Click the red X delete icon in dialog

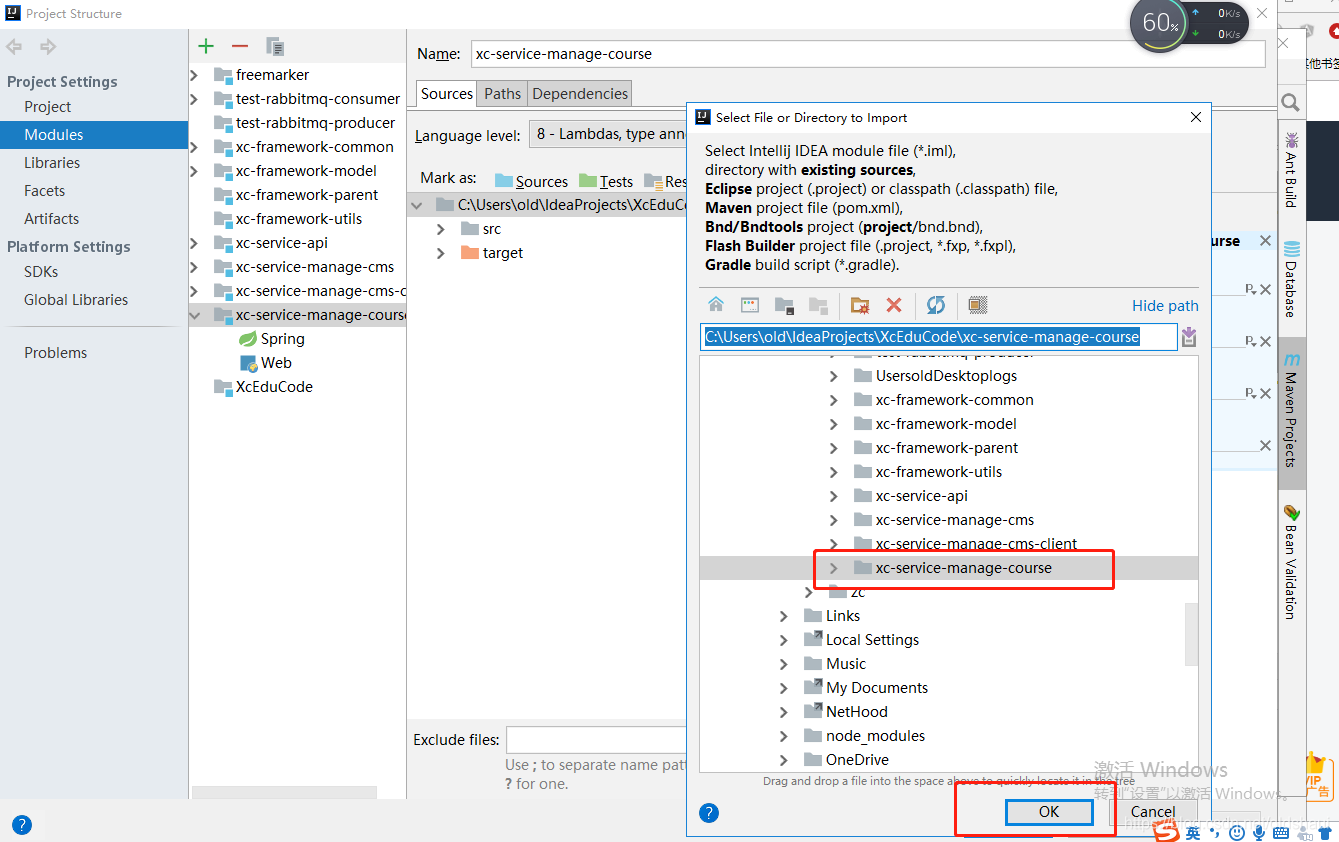(x=894, y=305)
